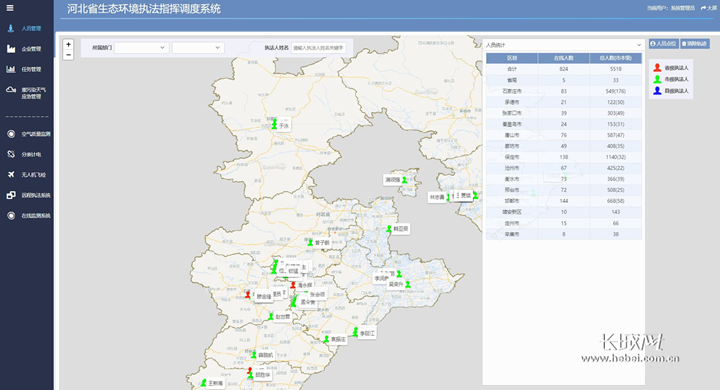
Task: Open the air quality monitoring sidebar item
Action: 28,134
